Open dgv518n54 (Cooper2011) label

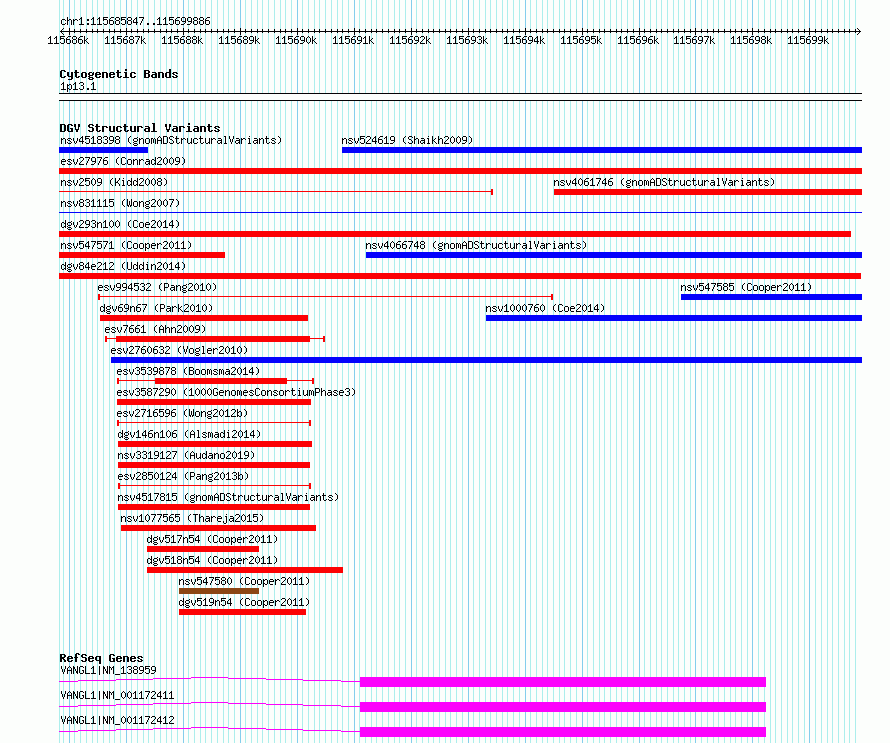coord(212,560)
